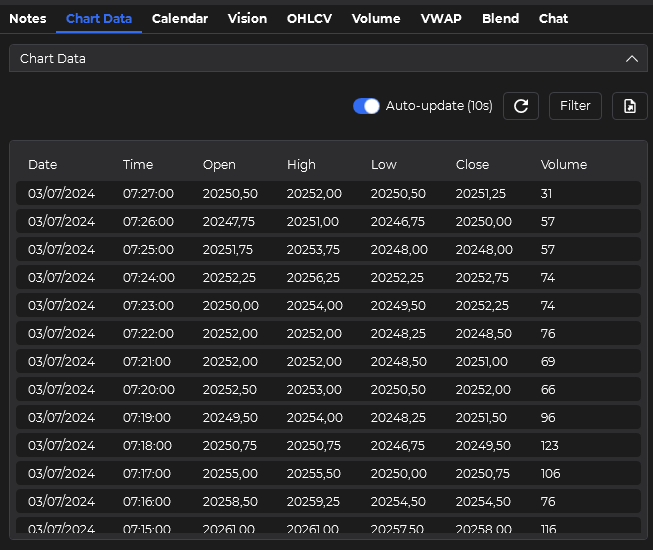
Task: Click high value 20259,25
Action: point(313,501)
